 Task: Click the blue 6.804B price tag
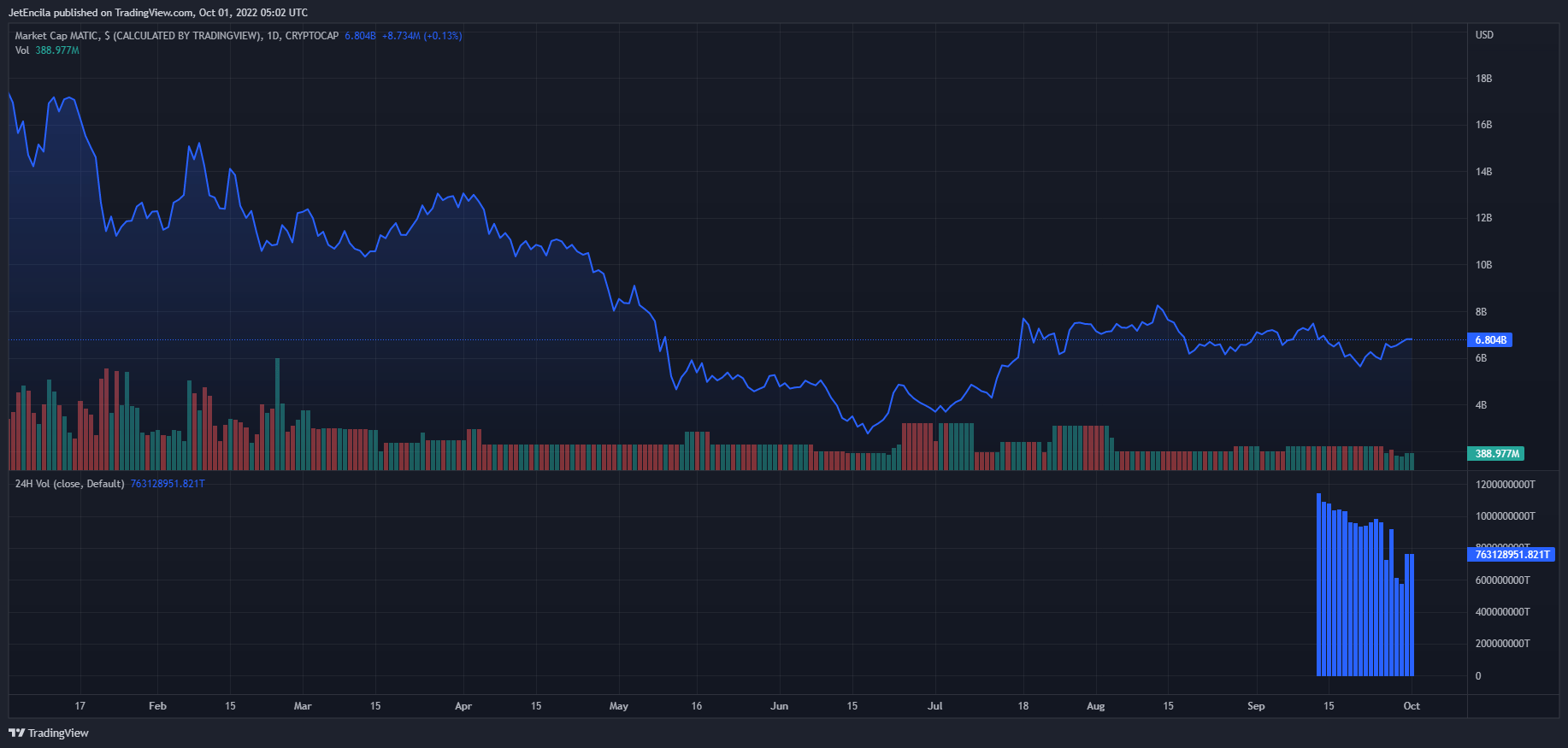(1489, 340)
